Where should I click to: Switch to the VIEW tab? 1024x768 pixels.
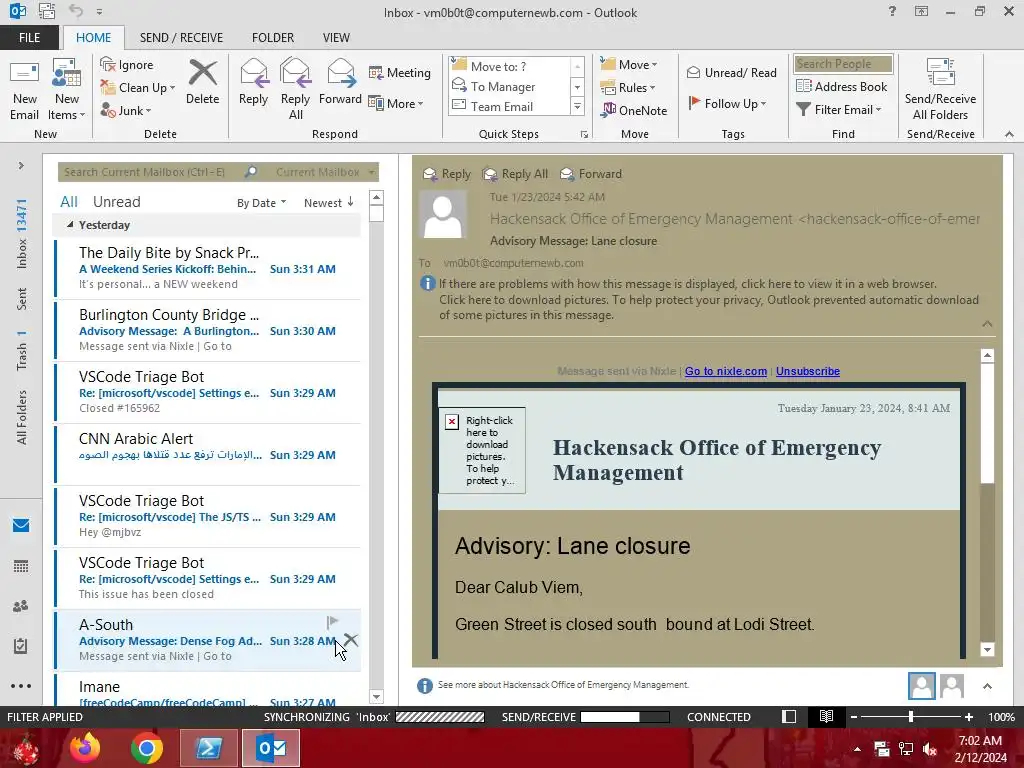tap(336, 38)
